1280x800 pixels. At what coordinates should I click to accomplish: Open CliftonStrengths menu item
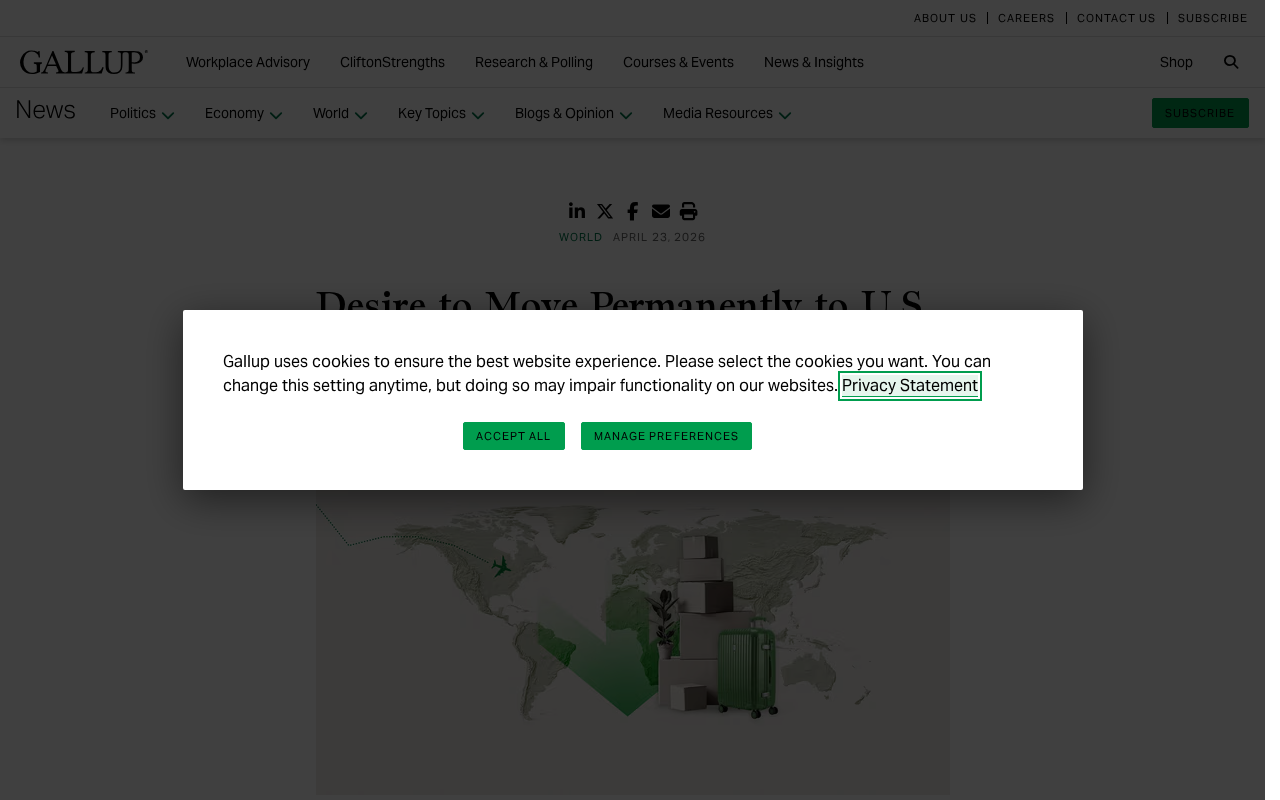coord(392,62)
